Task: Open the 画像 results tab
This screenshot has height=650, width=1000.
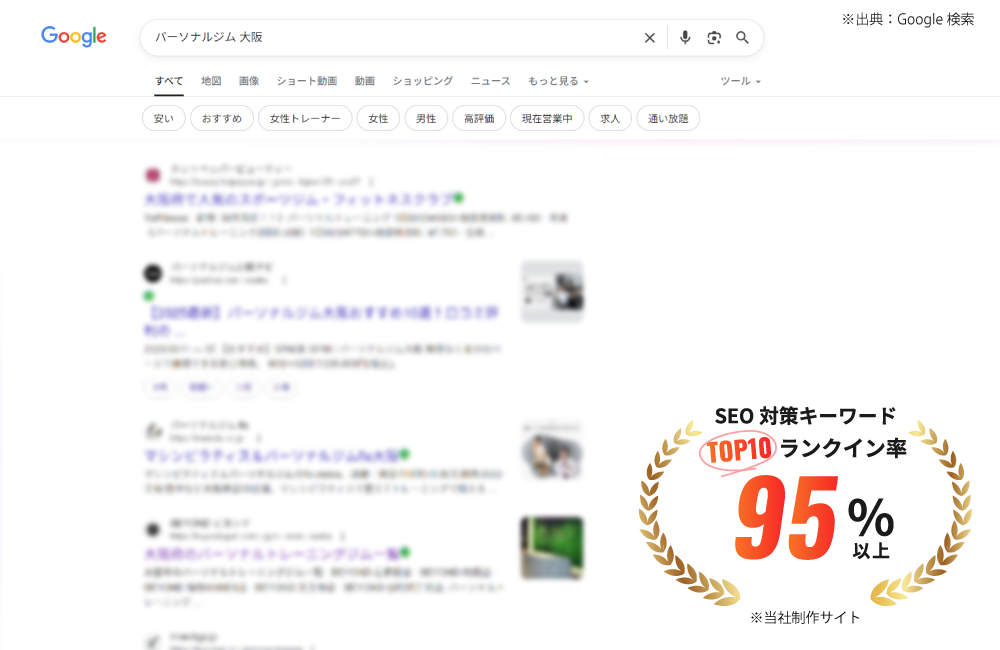Action: 249,81
